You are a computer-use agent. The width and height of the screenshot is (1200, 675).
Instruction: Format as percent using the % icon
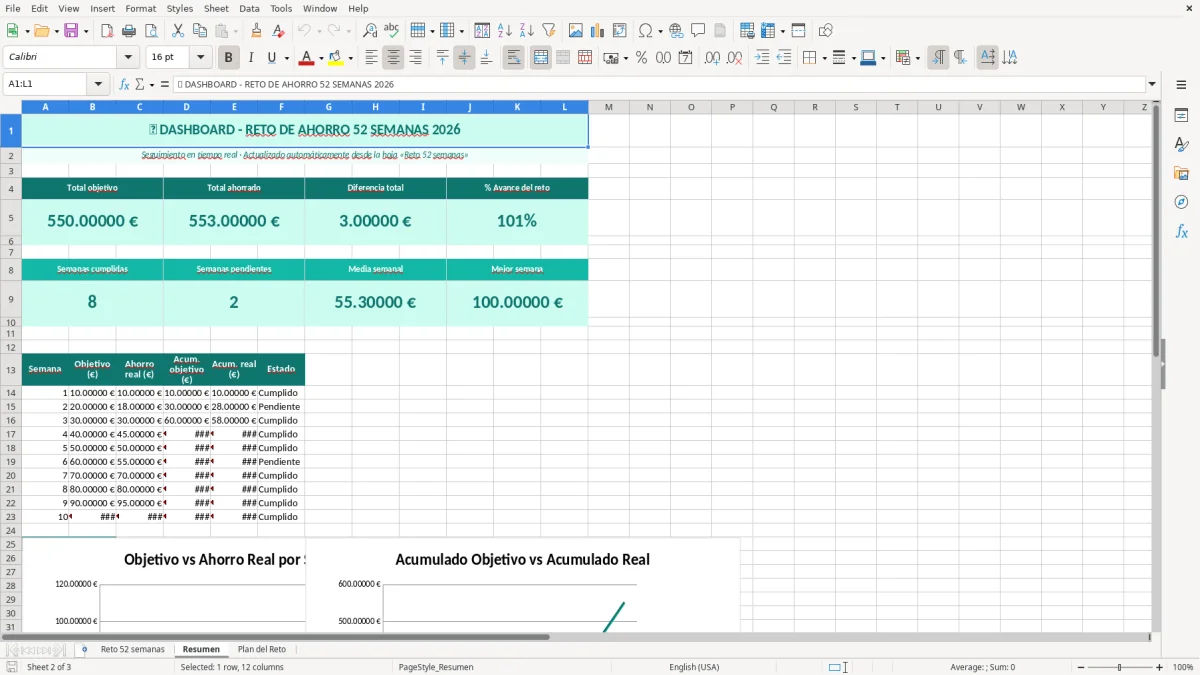tap(641, 58)
